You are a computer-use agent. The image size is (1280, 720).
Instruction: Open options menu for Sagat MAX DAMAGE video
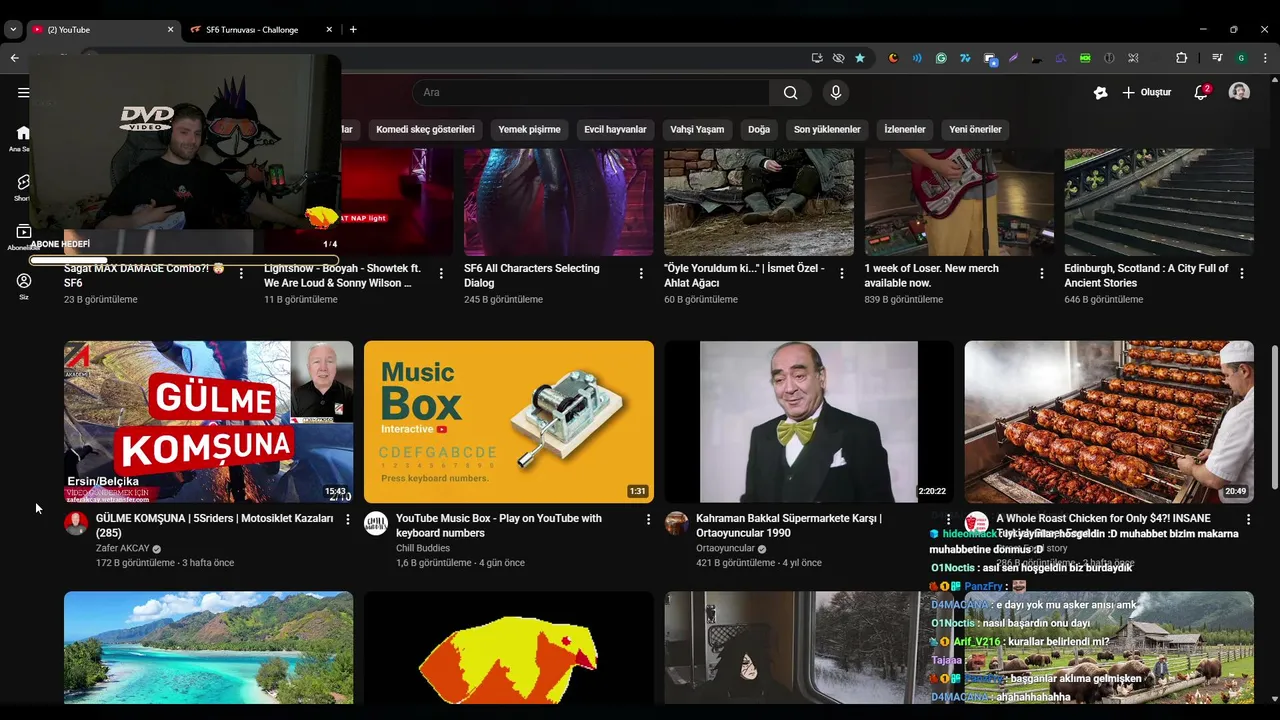pos(241,273)
